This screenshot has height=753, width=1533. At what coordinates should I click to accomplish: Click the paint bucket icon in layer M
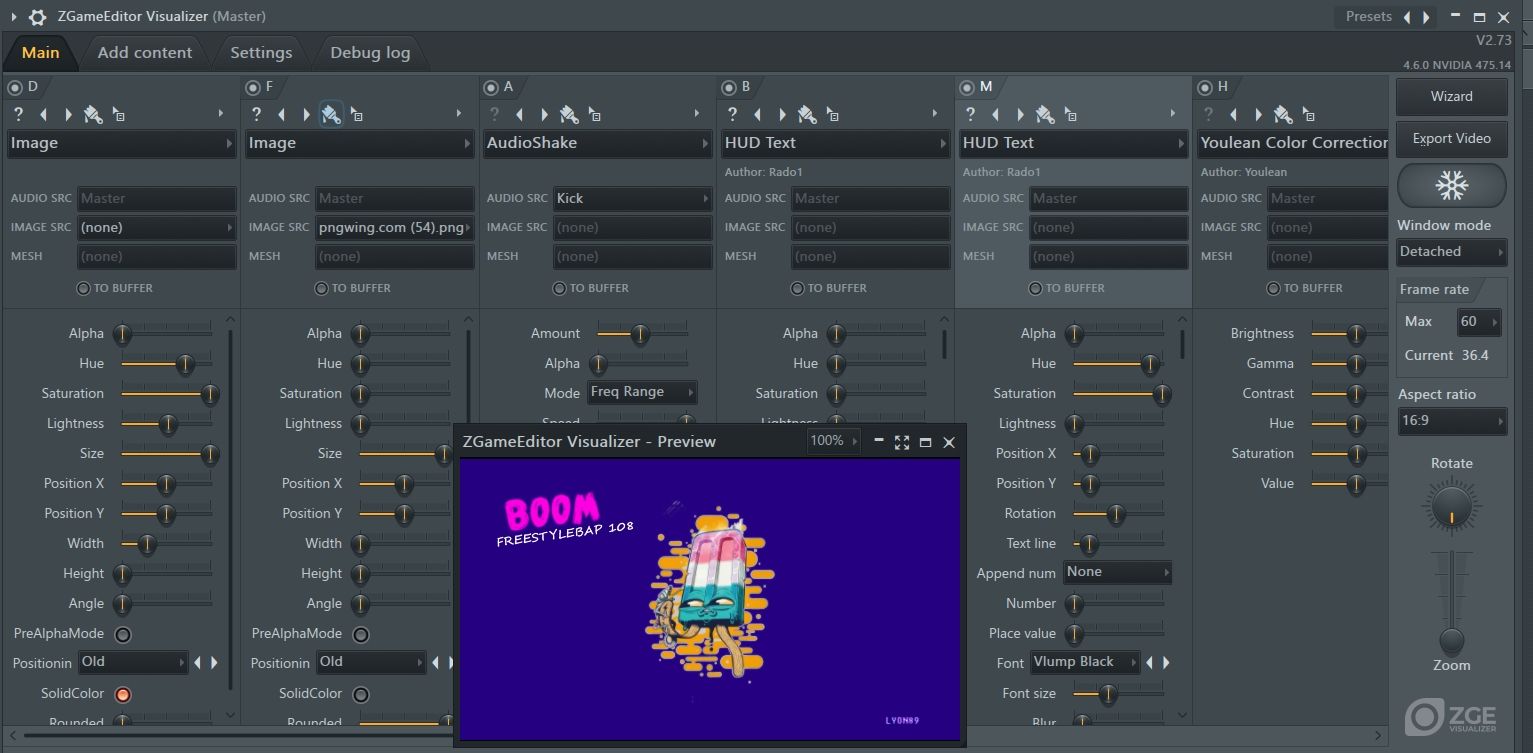pyautogui.click(x=1045, y=114)
